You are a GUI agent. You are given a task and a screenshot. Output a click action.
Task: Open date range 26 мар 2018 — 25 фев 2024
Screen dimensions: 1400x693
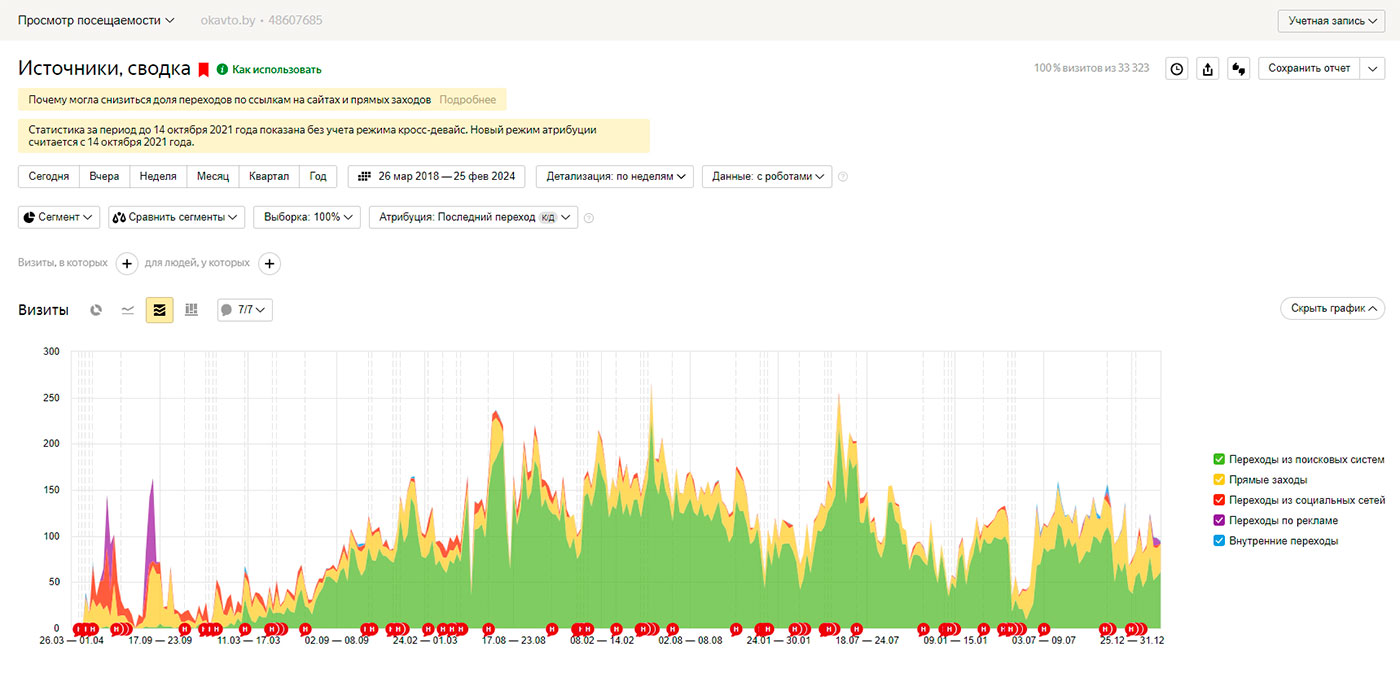click(x=437, y=176)
